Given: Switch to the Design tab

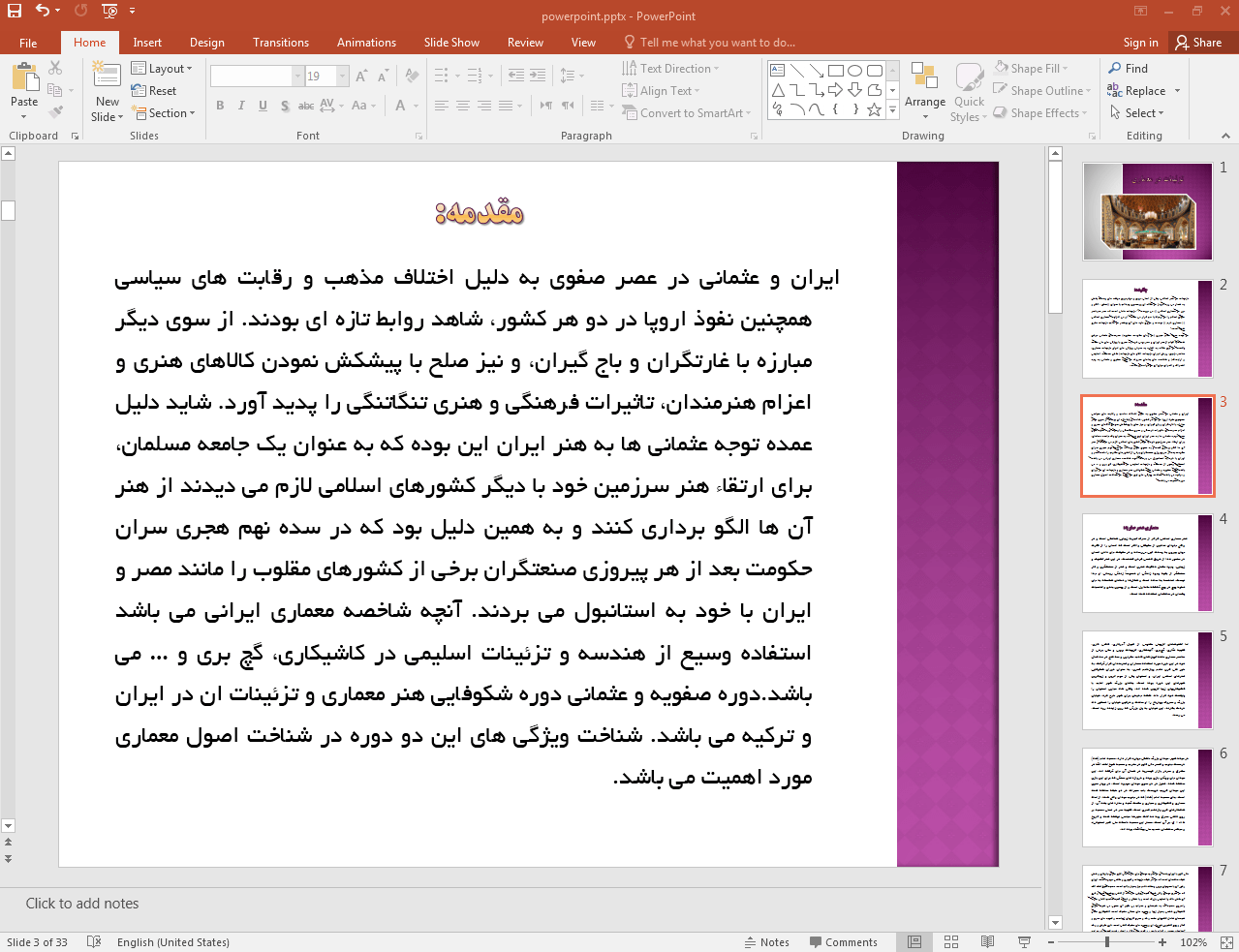Looking at the screenshot, I should 206,43.
